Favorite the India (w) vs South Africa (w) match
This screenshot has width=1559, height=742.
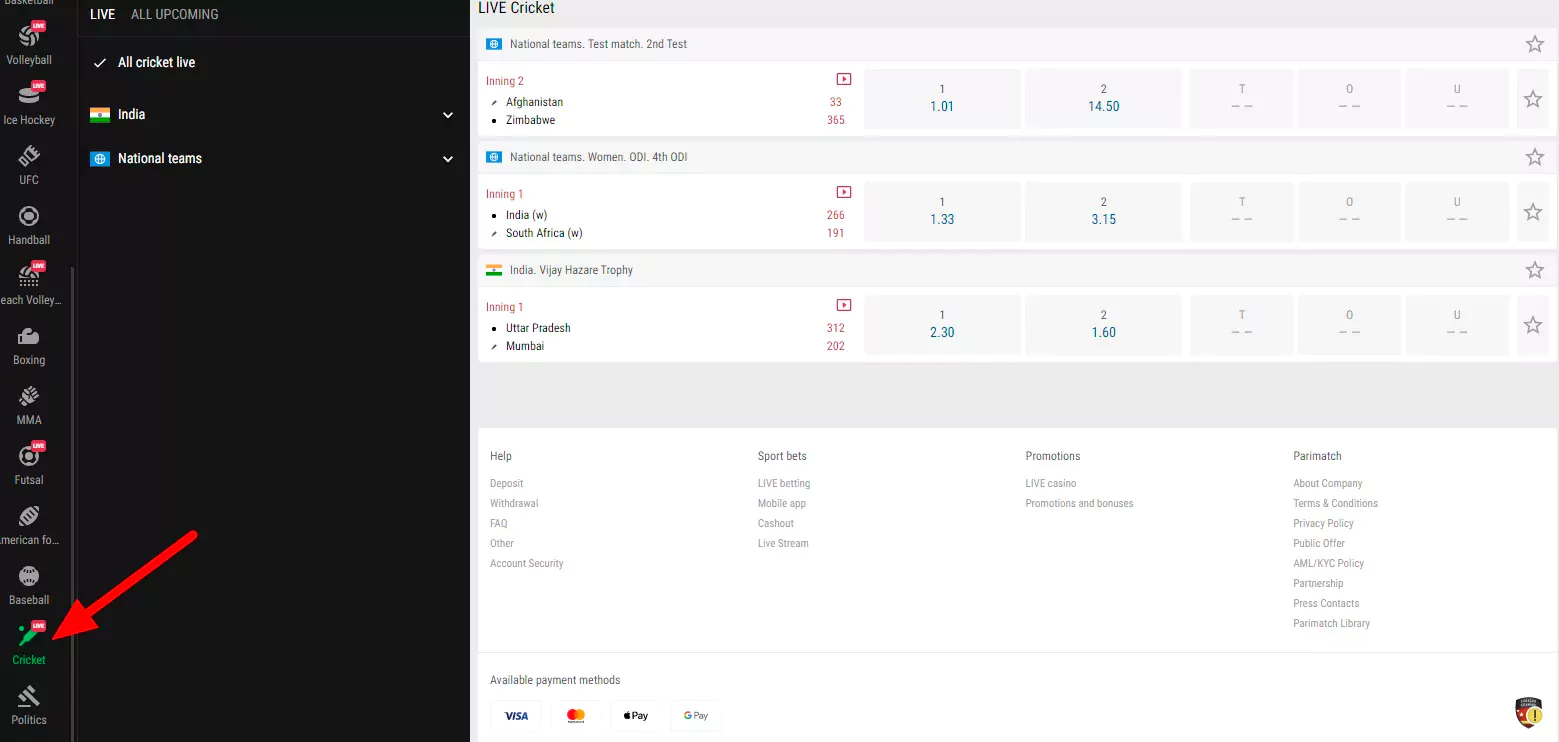[1532, 212]
